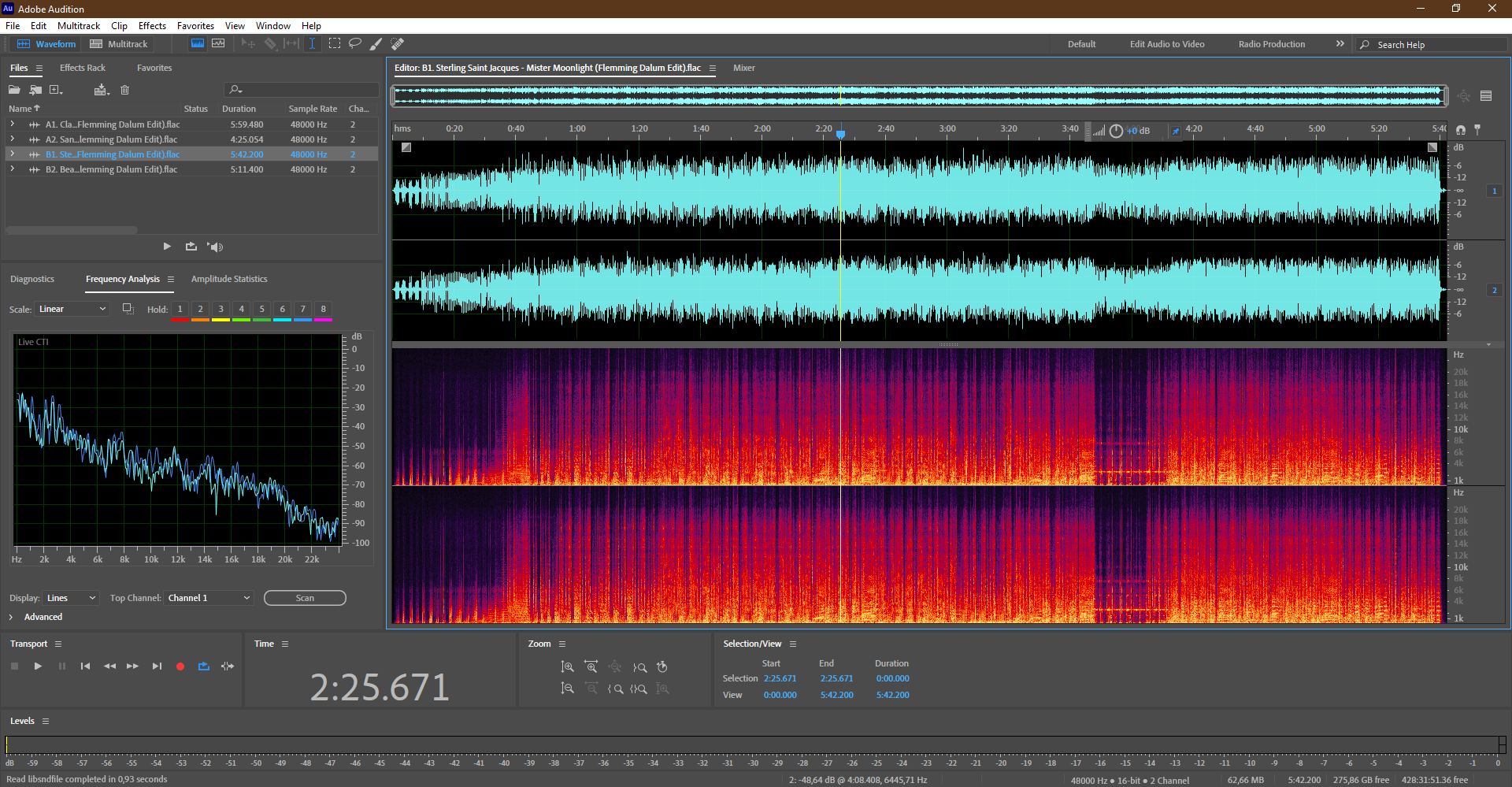Click the red Record button
This screenshot has width=1512, height=787.
(x=180, y=666)
